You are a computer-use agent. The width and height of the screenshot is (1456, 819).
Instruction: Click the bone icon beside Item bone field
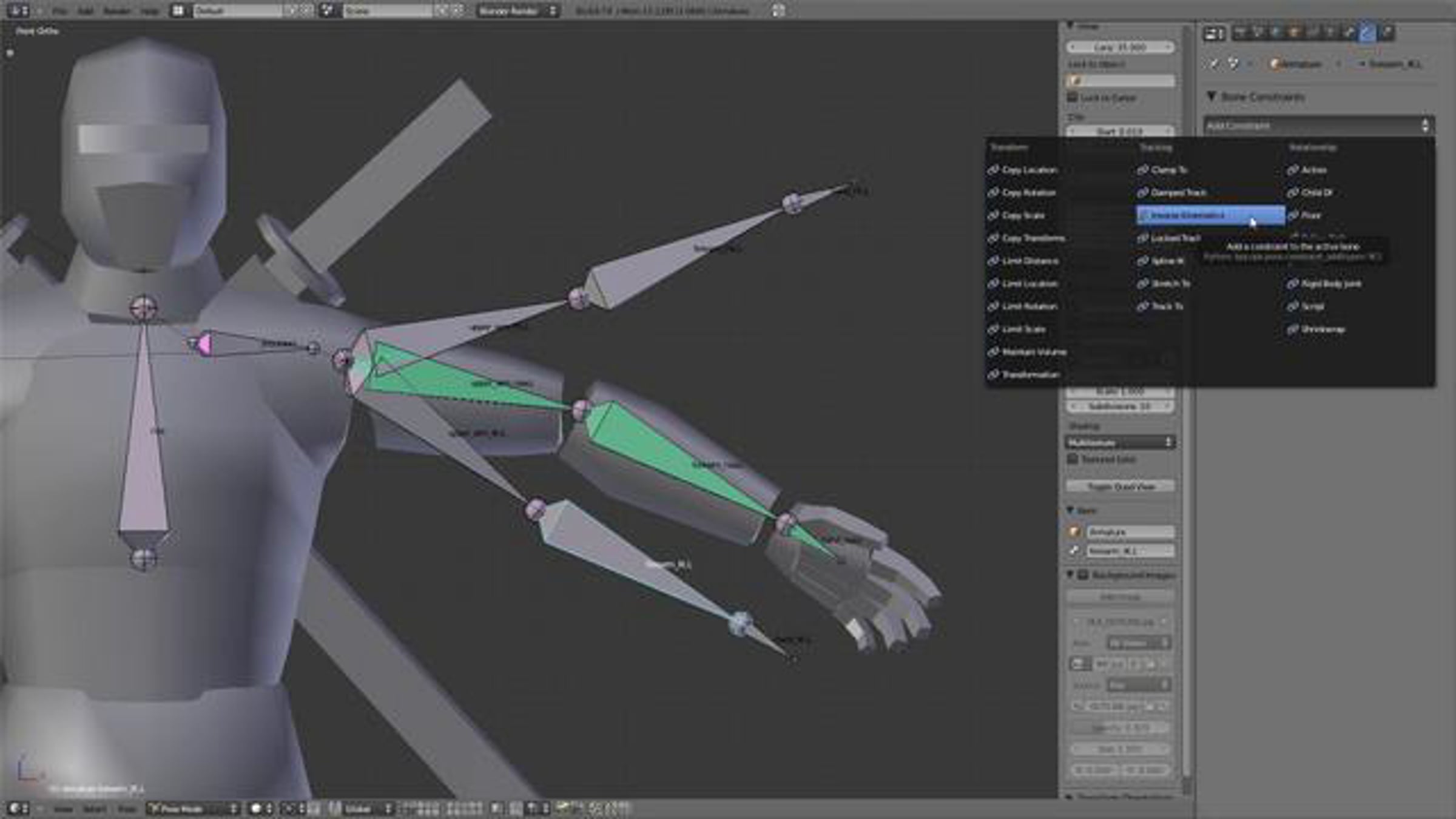pos(1074,551)
